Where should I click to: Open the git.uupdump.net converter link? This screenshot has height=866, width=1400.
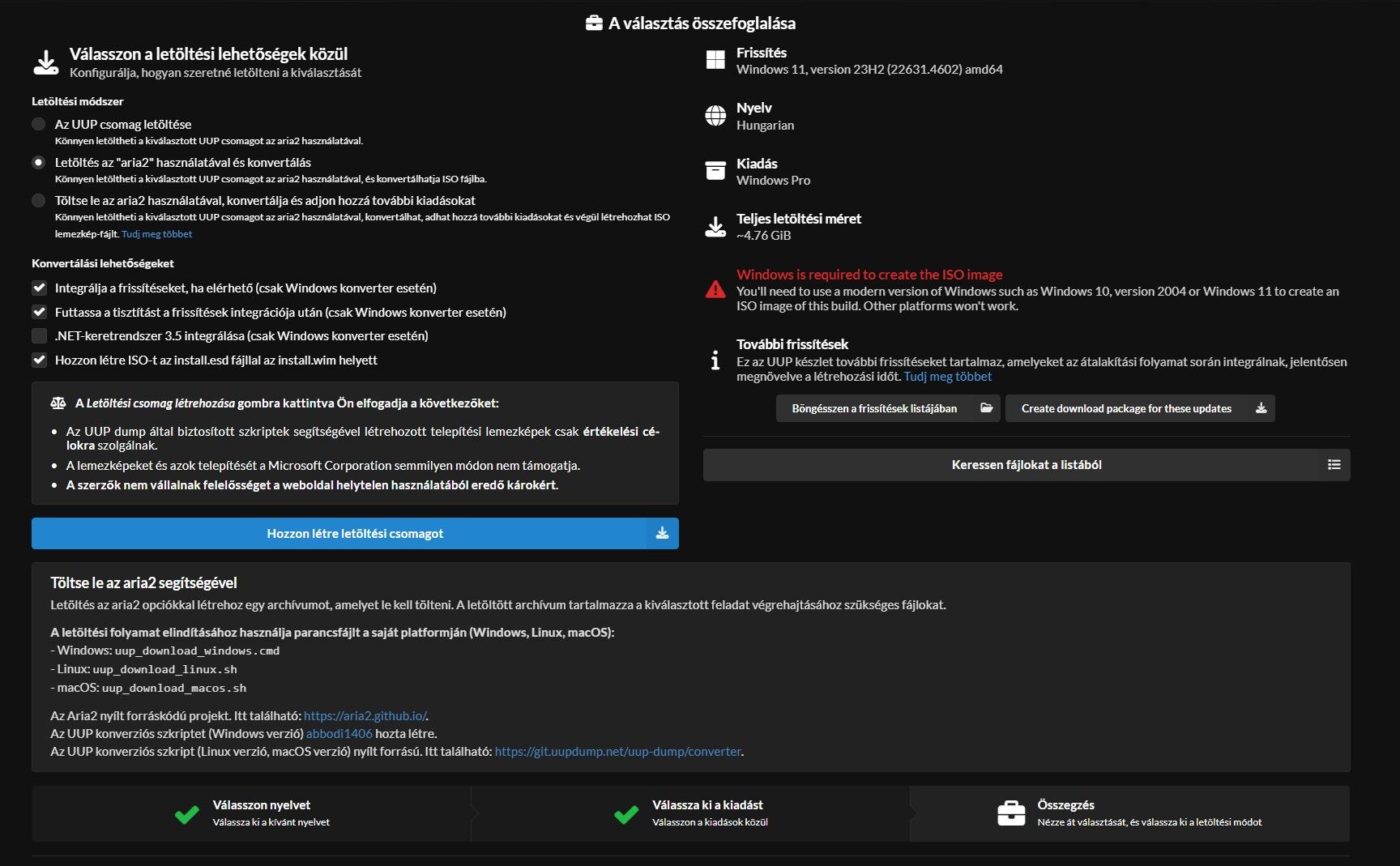tap(617, 752)
